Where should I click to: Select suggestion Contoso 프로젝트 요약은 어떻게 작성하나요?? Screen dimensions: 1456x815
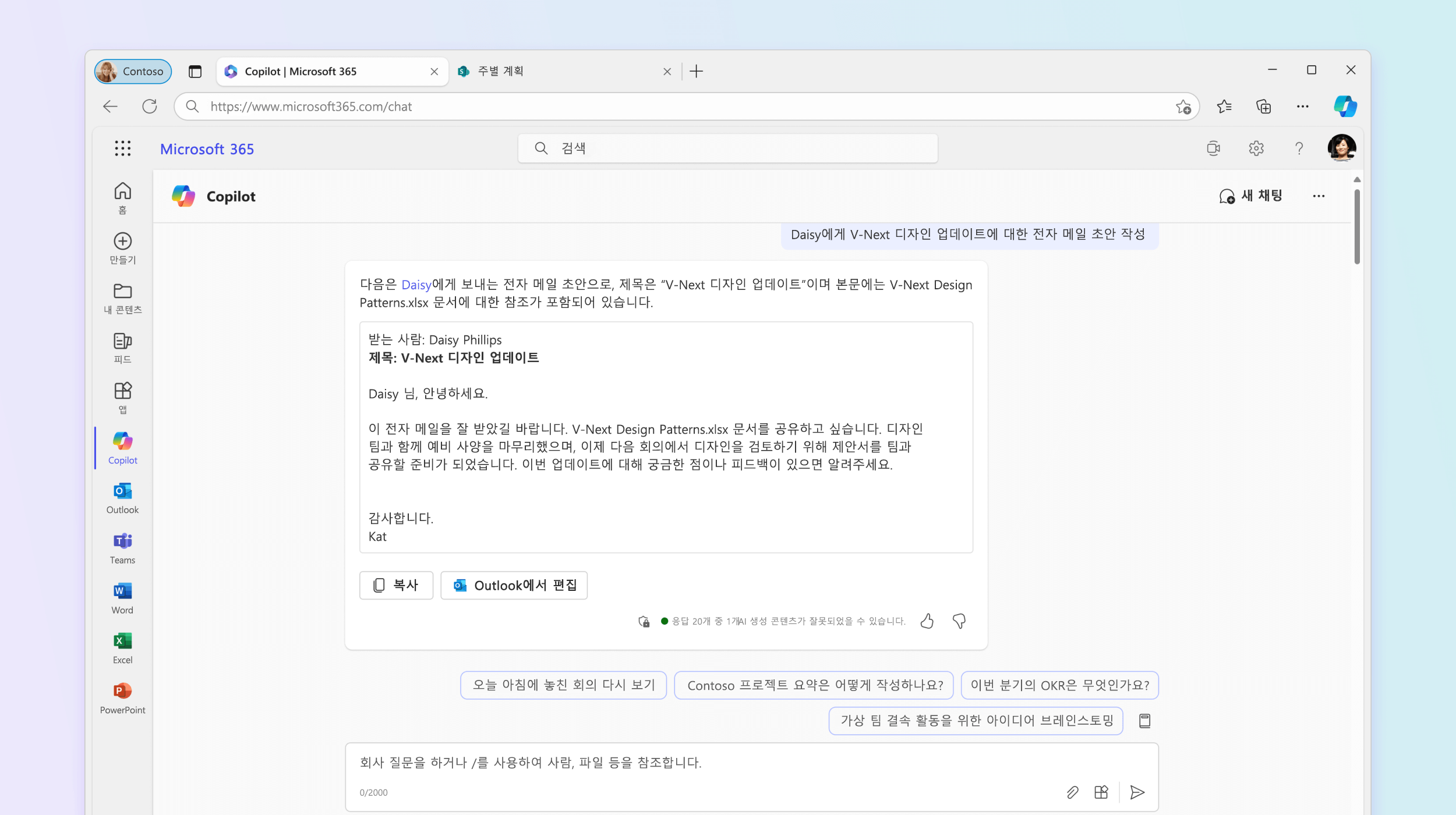[x=814, y=685]
